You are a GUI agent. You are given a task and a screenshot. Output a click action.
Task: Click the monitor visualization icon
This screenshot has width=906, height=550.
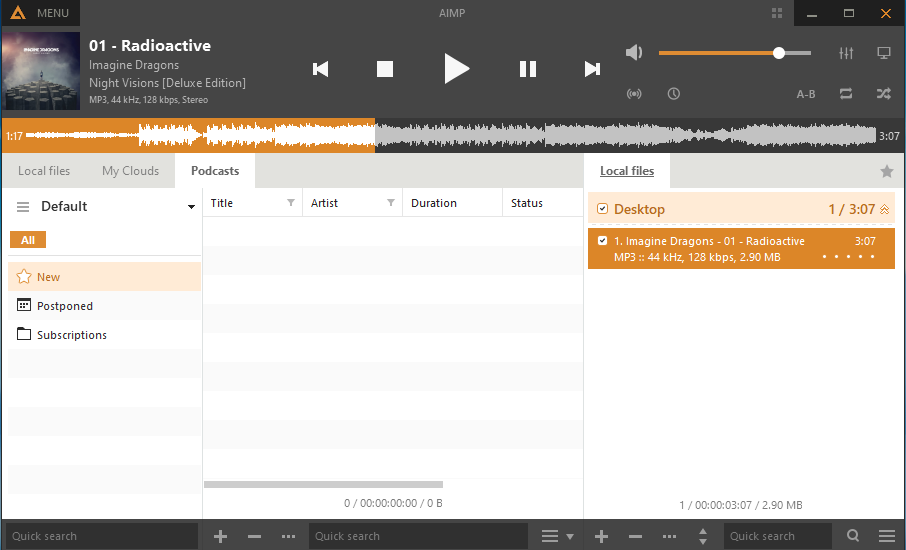point(884,53)
